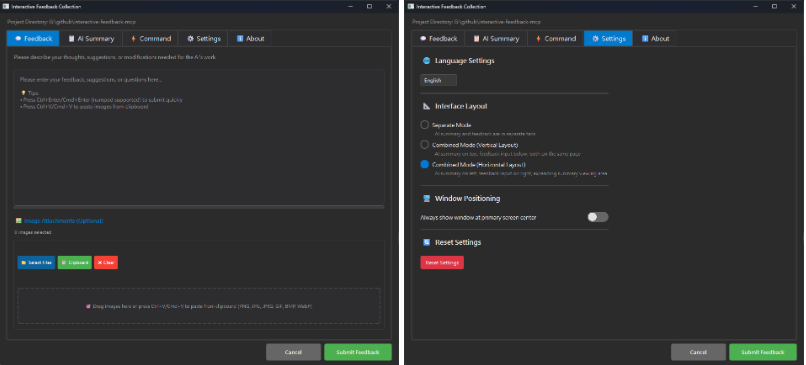806x365 pixels.
Task: Click the left window's title bar app icon
Action: point(6,7)
